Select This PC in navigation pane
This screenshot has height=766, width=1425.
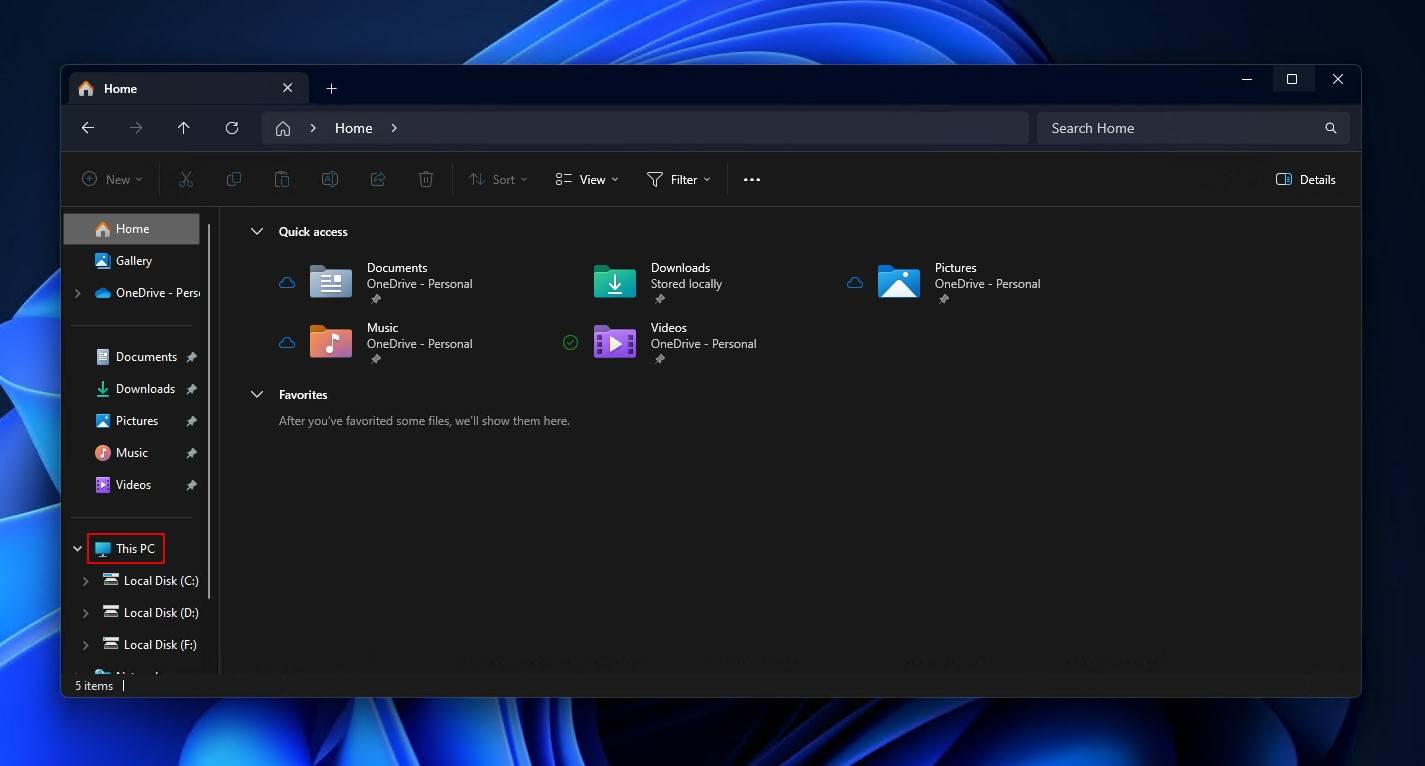pyautogui.click(x=125, y=549)
